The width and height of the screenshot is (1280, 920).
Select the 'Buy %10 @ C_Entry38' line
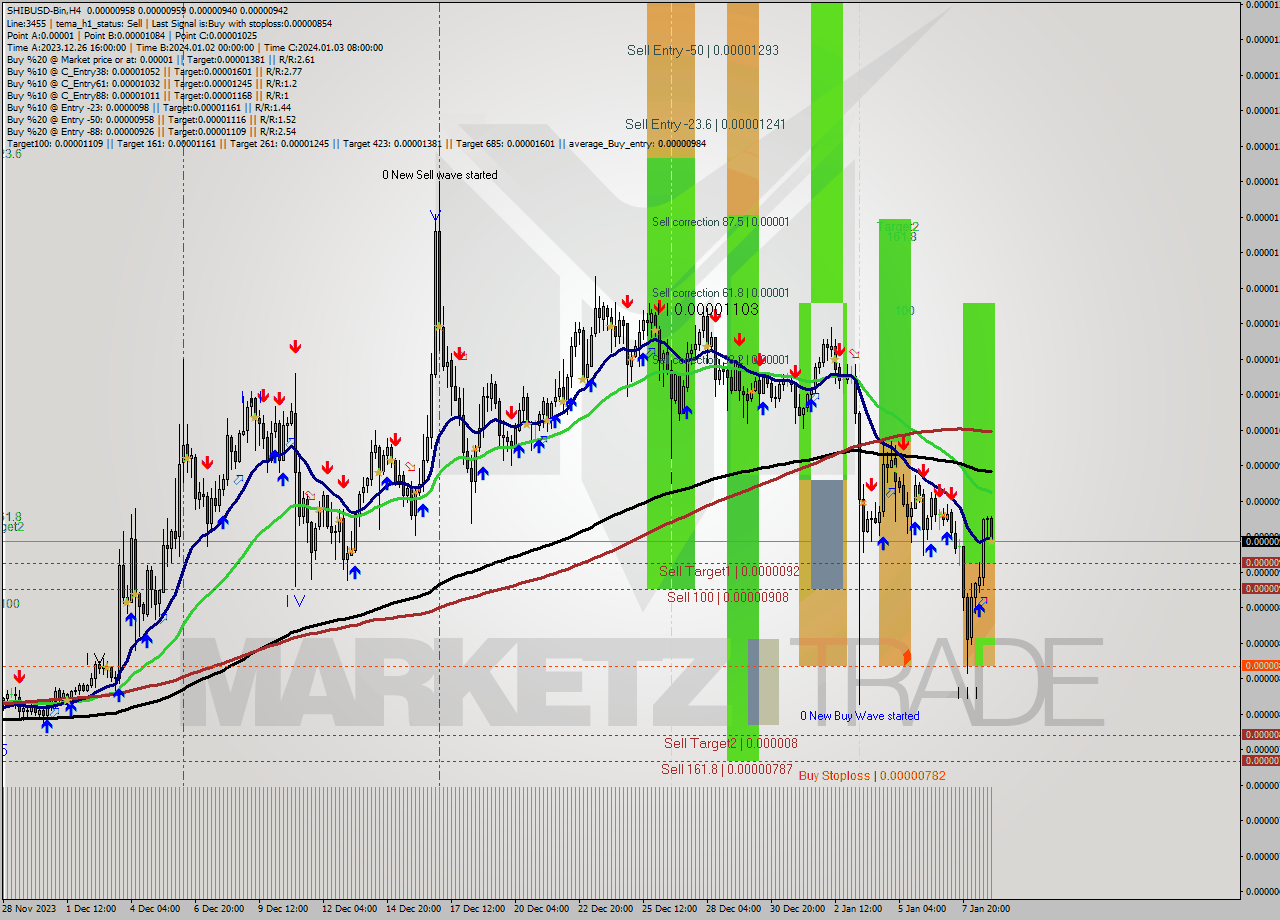tap(154, 71)
